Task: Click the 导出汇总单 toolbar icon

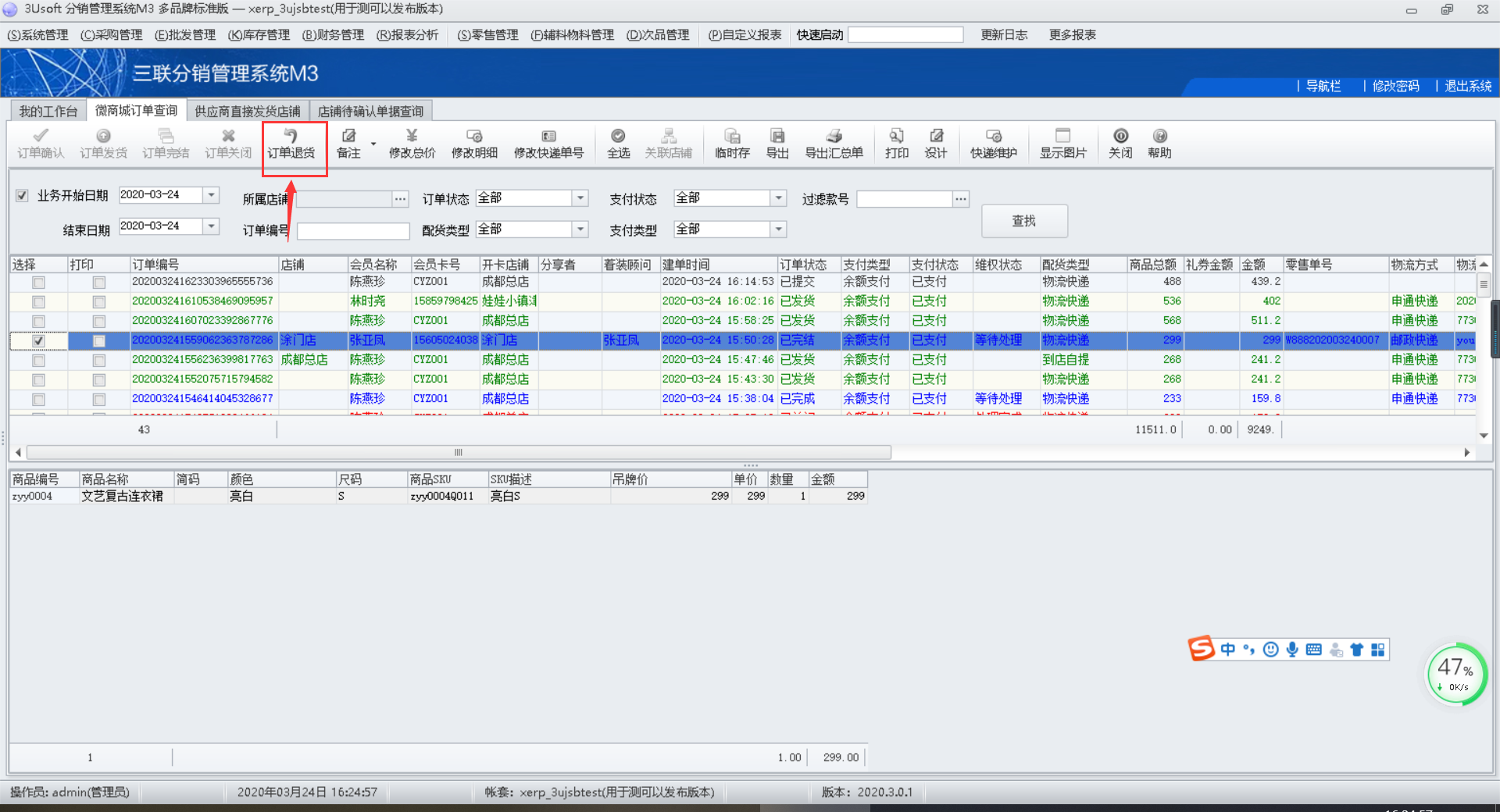Action: (x=834, y=144)
